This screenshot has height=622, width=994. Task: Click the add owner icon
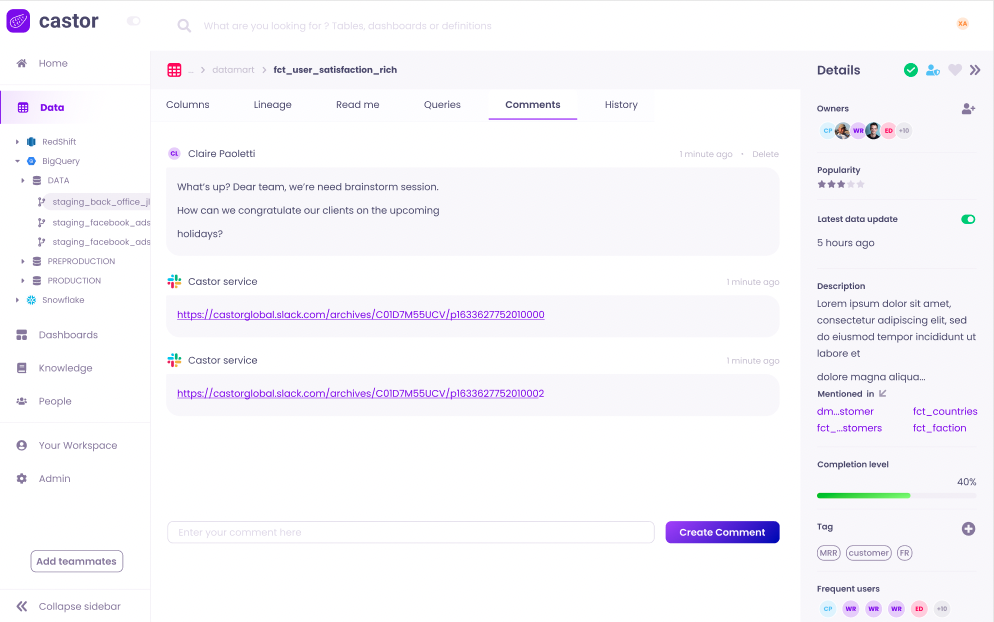[968, 109]
